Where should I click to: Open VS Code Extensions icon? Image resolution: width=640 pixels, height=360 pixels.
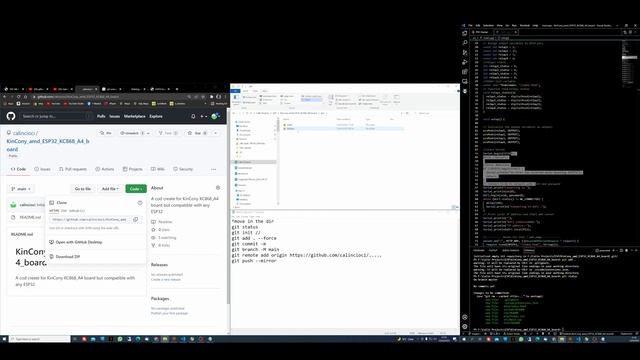click(465, 72)
